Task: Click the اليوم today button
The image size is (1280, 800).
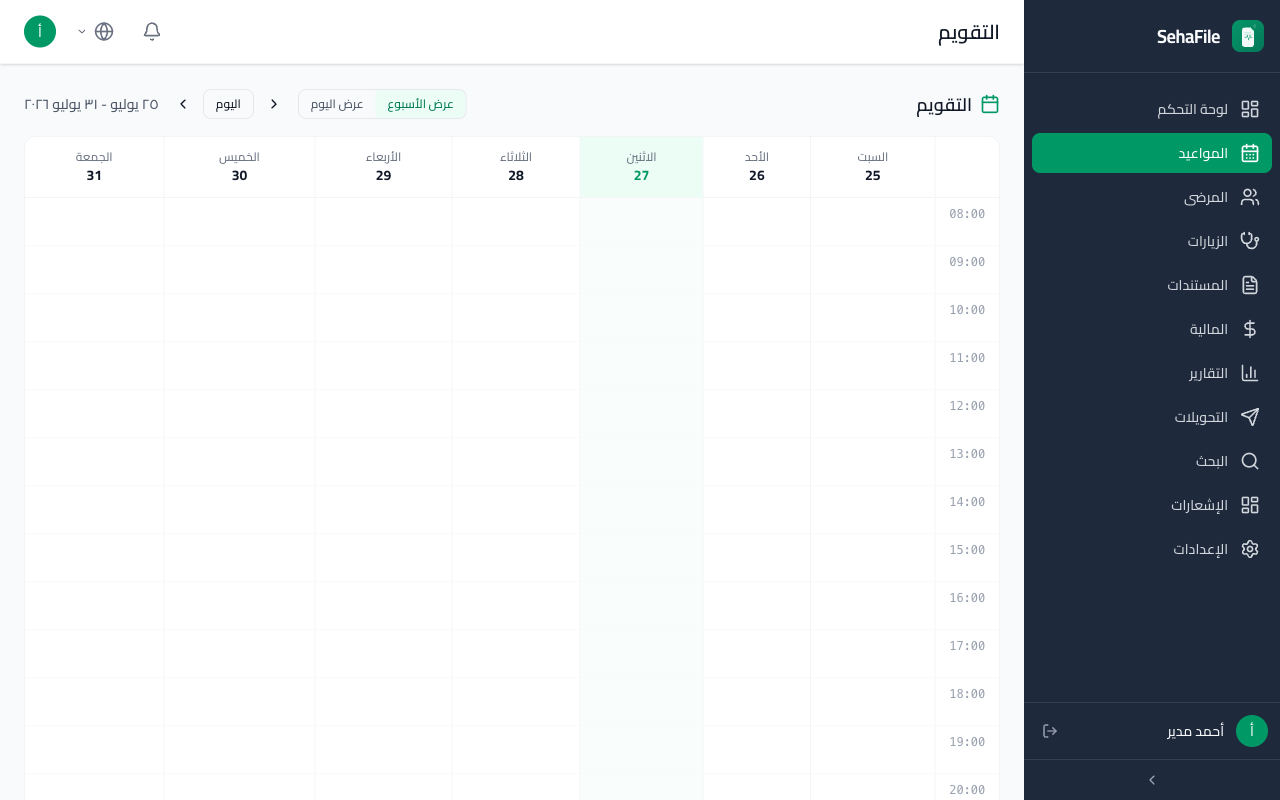Action: tap(228, 104)
